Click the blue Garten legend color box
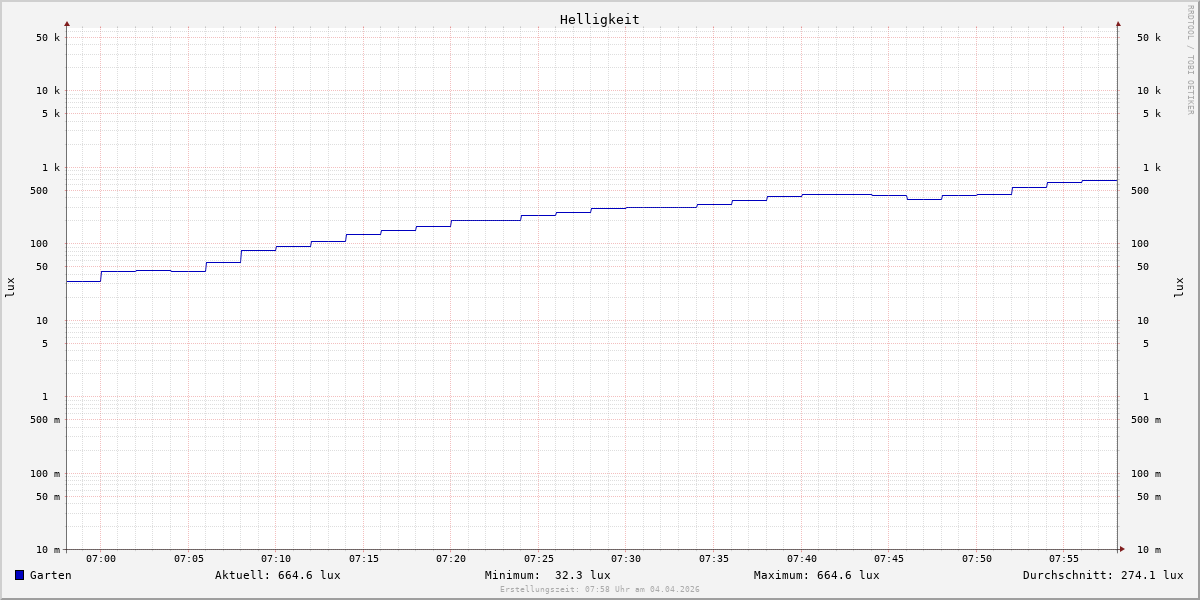The height and width of the screenshot is (600, 1200). 19,575
